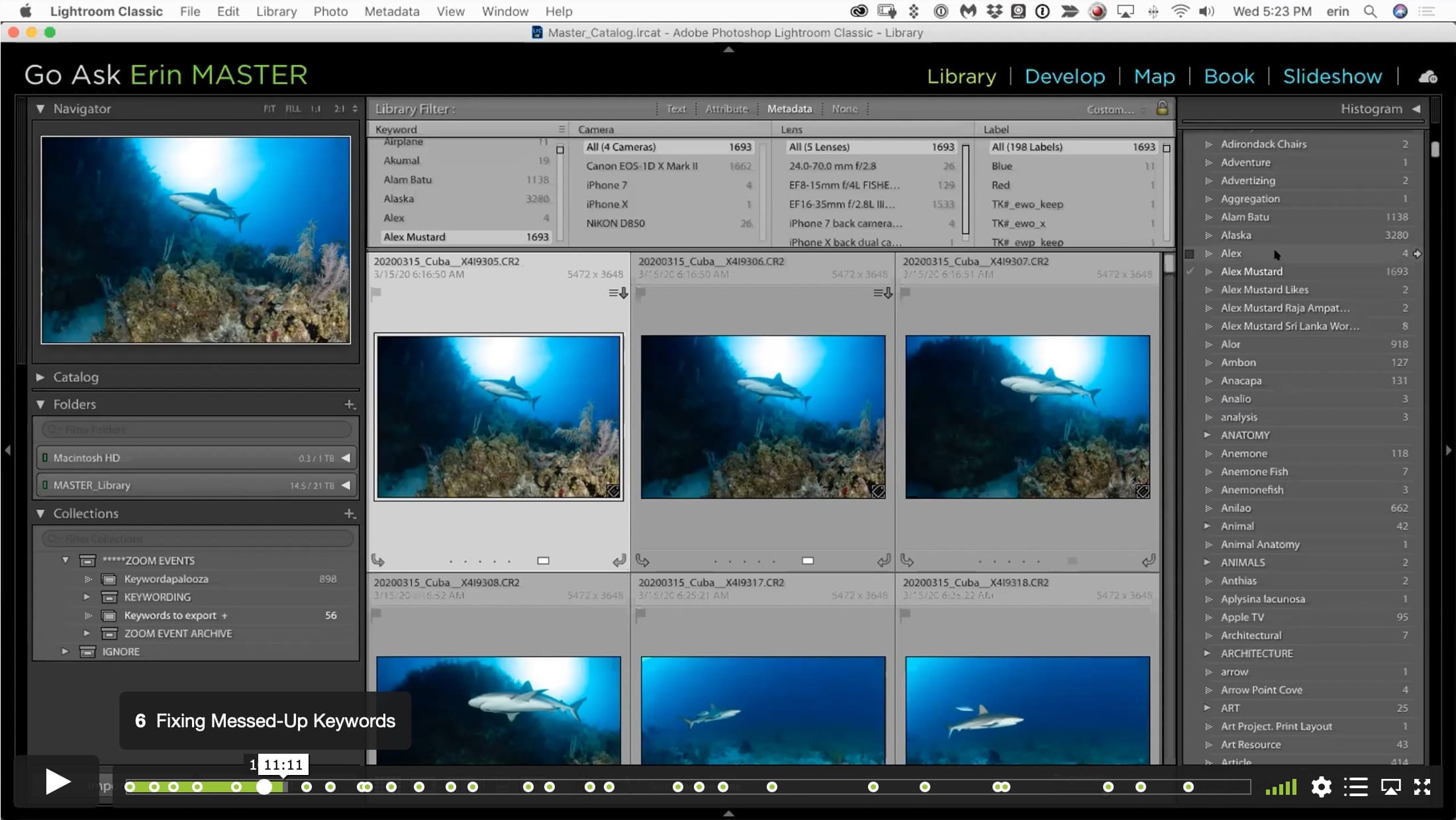Uncheck the Alex Mustard keyword checkmark
The width and height of the screenshot is (1456, 820).
coord(1190,272)
